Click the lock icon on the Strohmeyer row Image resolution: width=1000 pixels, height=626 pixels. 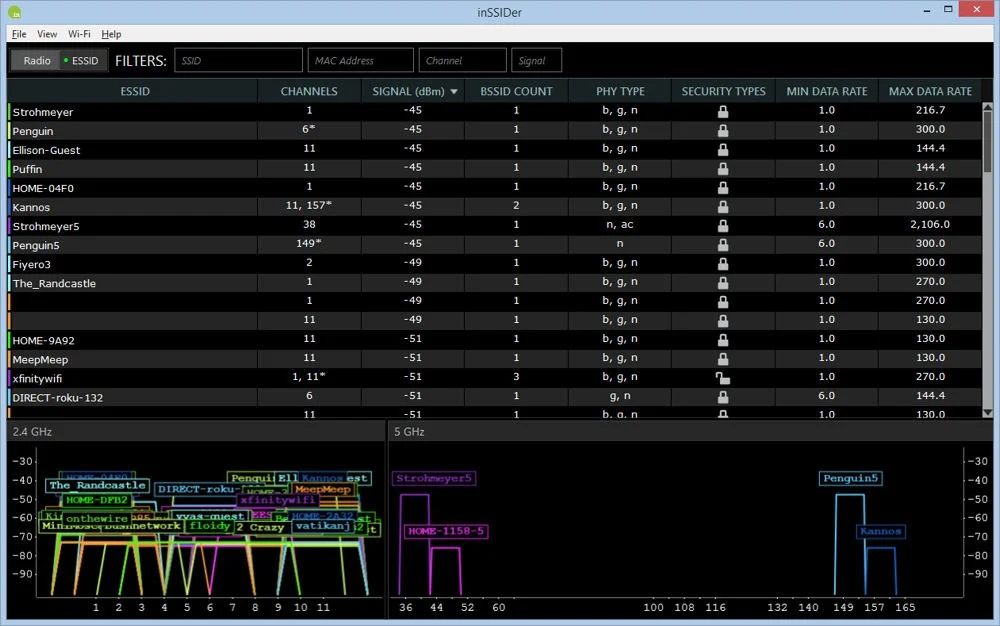click(722, 111)
